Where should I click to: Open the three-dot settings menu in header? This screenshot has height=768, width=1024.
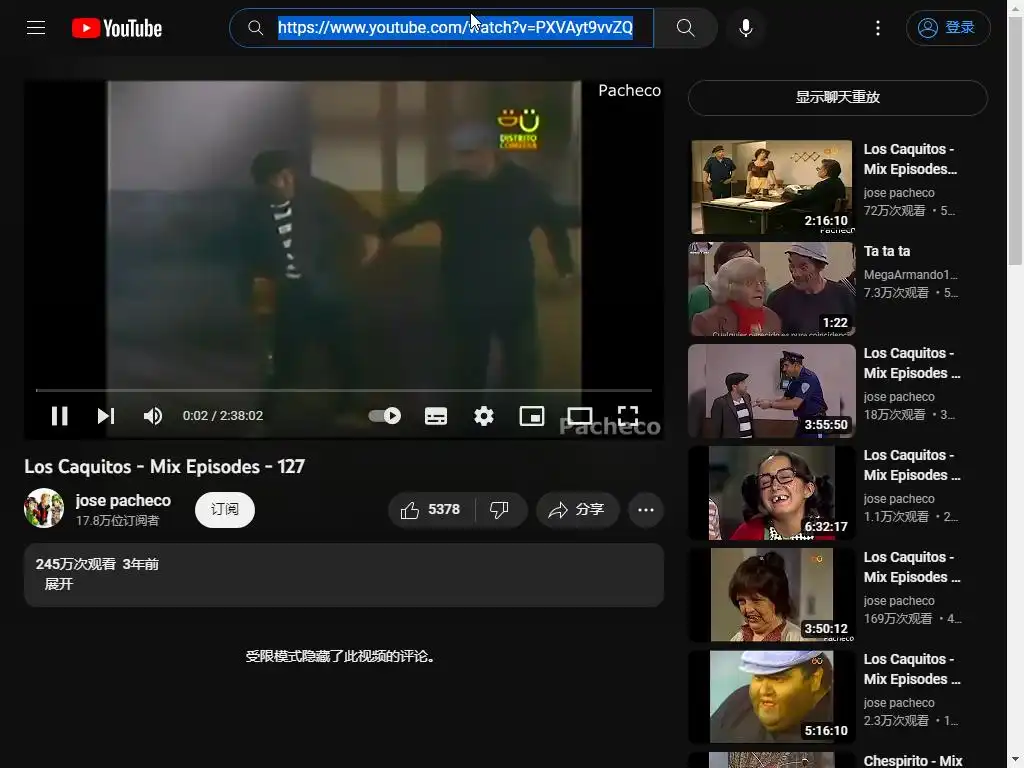point(878,27)
